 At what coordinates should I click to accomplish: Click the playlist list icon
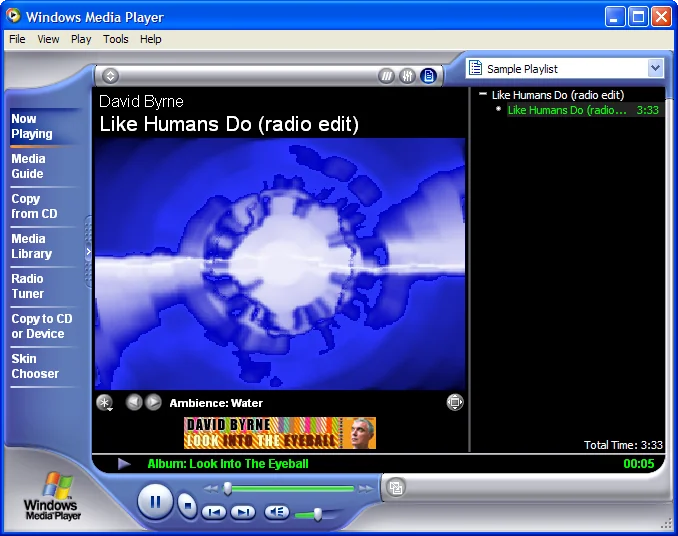click(x=476, y=68)
